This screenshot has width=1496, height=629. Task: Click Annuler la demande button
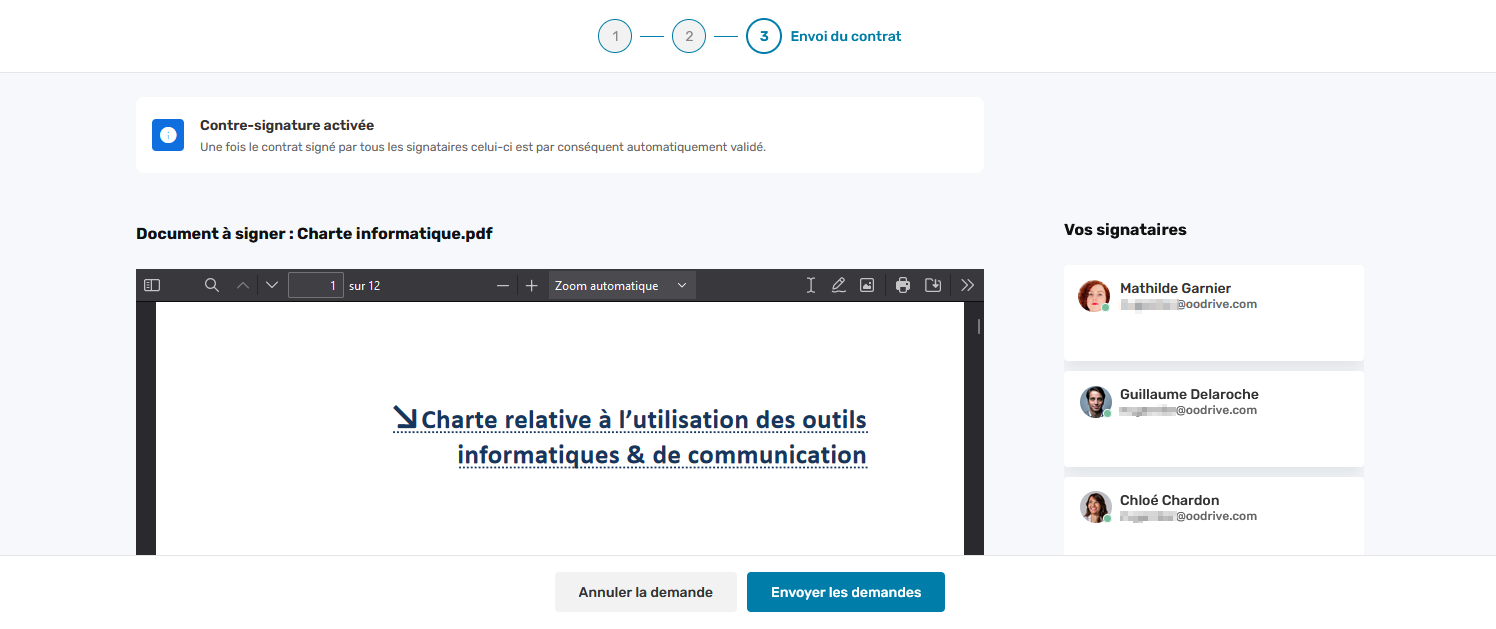click(645, 592)
